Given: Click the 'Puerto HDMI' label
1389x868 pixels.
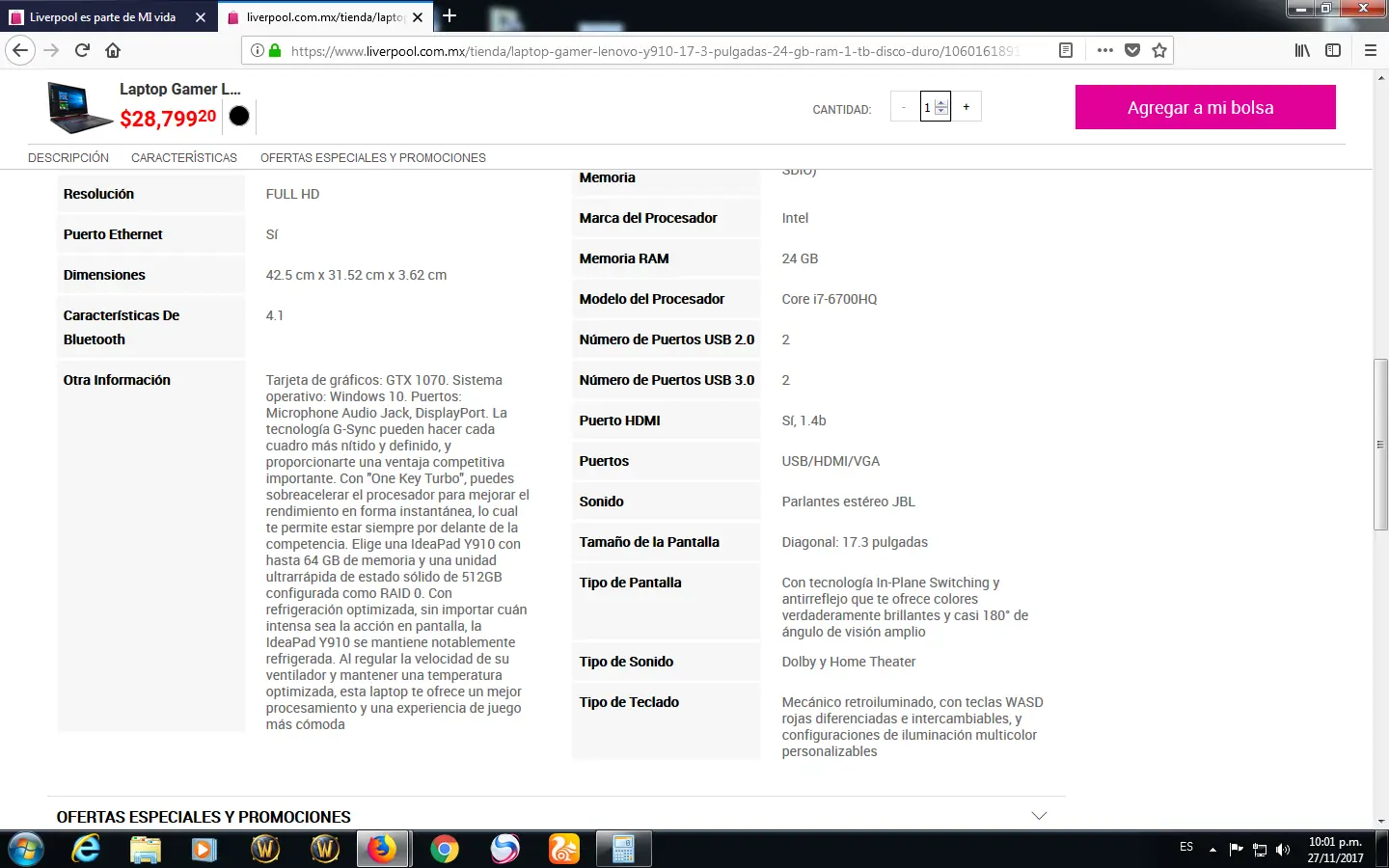Looking at the screenshot, I should pyautogui.click(x=620, y=420).
